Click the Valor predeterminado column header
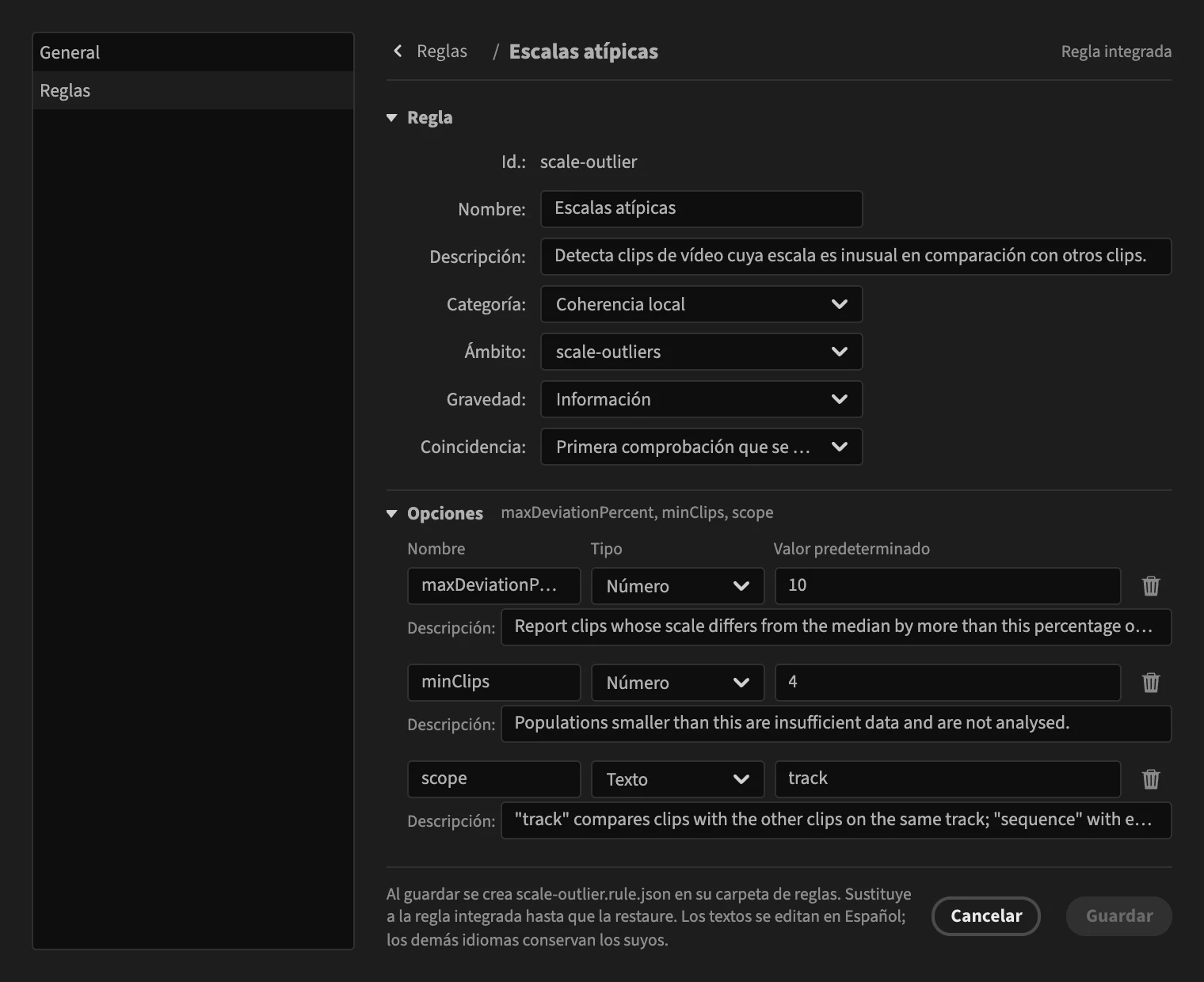 point(852,549)
